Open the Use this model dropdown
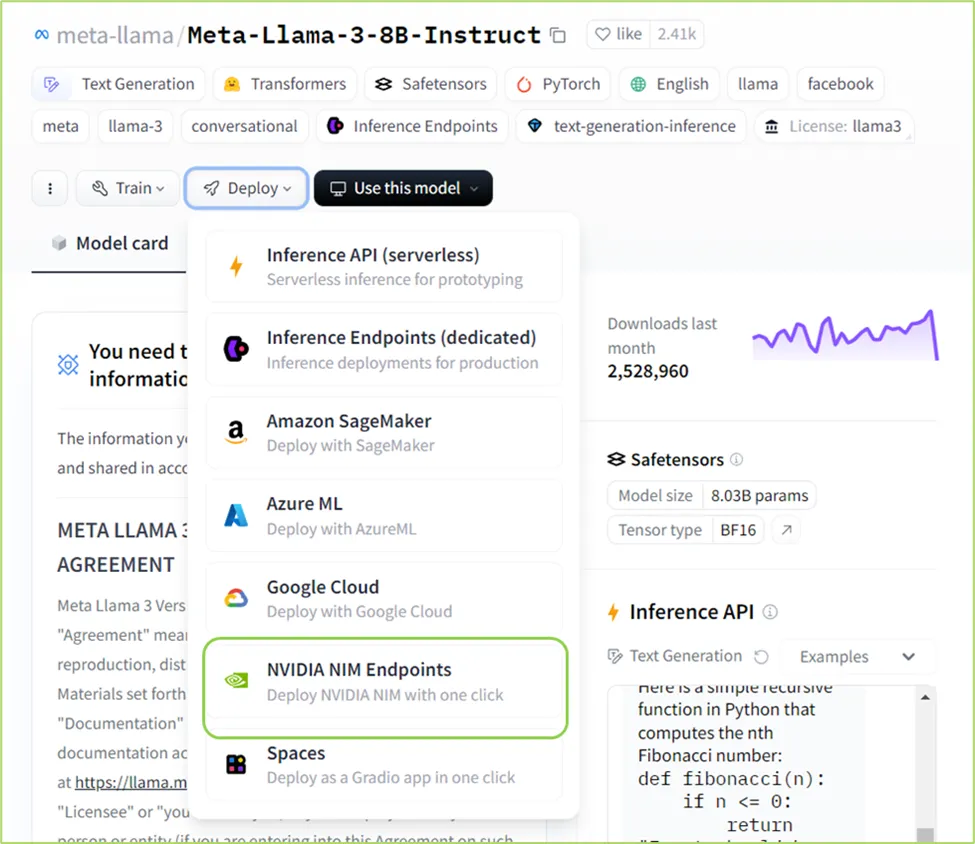This screenshot has height=844, width=975. 403,188
